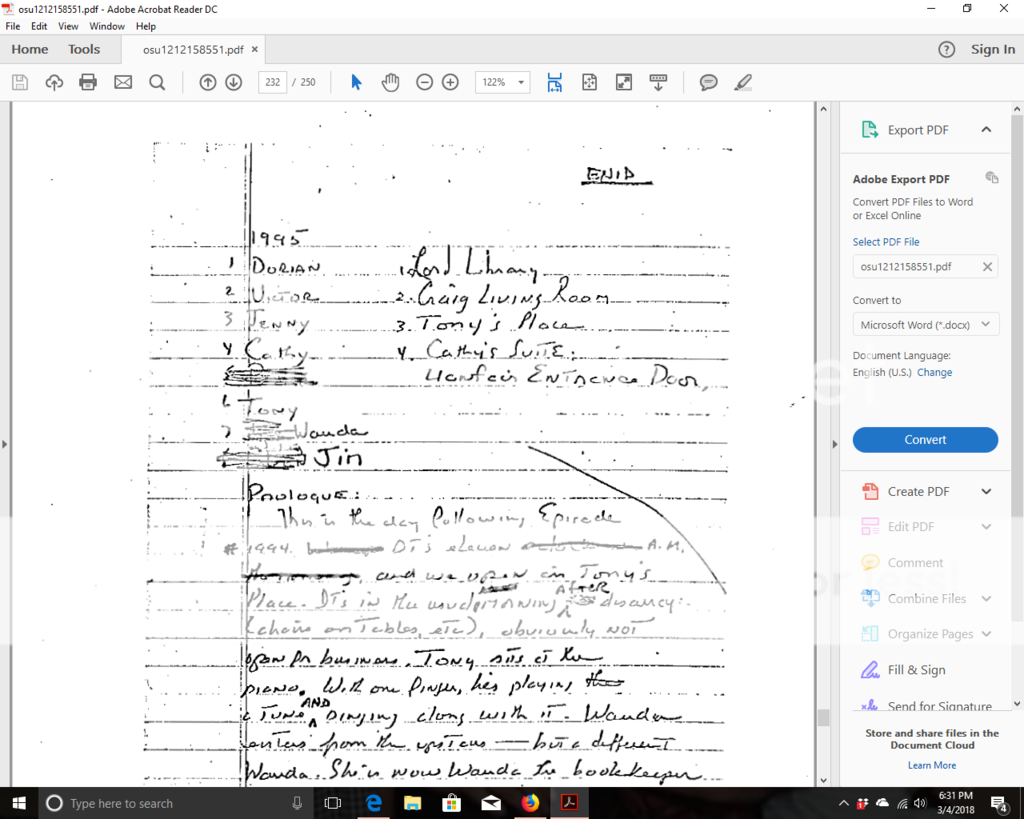Image resolution: width=1024 pixels, height=819 pixels.
Task: Select the Hand pan tool
Action: pyautogui.click(x=390, y=82)
